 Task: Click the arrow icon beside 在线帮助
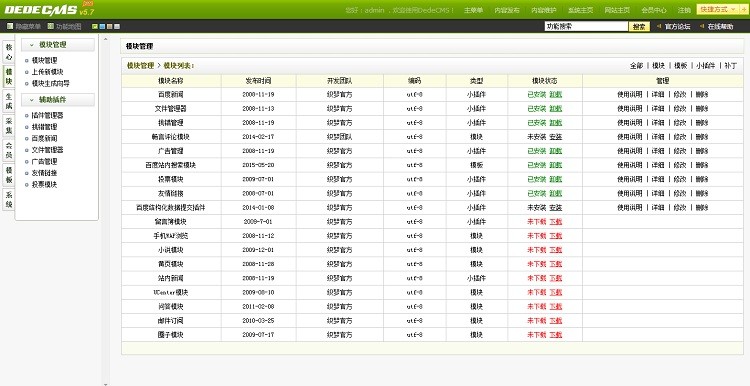tap(702, 26)
